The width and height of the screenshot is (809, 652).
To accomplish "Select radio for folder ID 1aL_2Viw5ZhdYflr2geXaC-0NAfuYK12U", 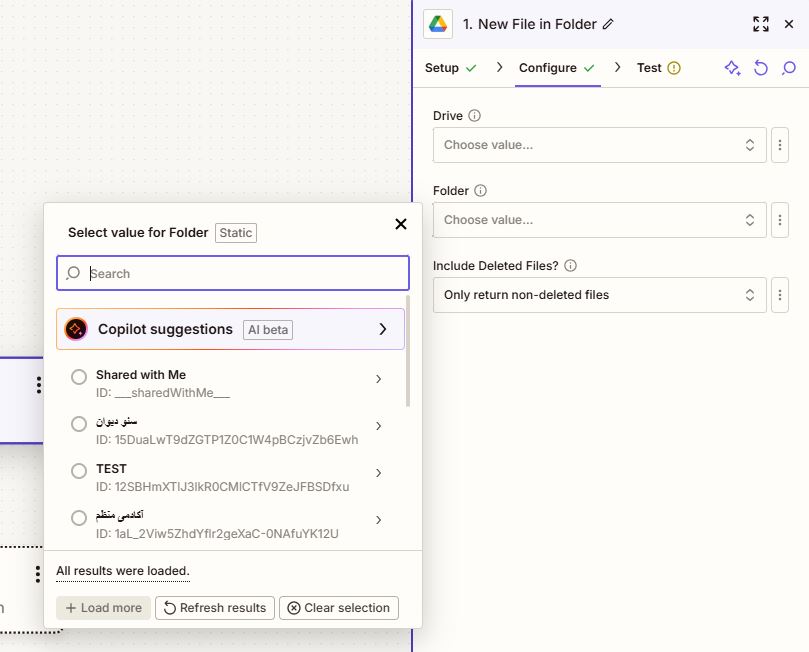I will coord(79,518).
